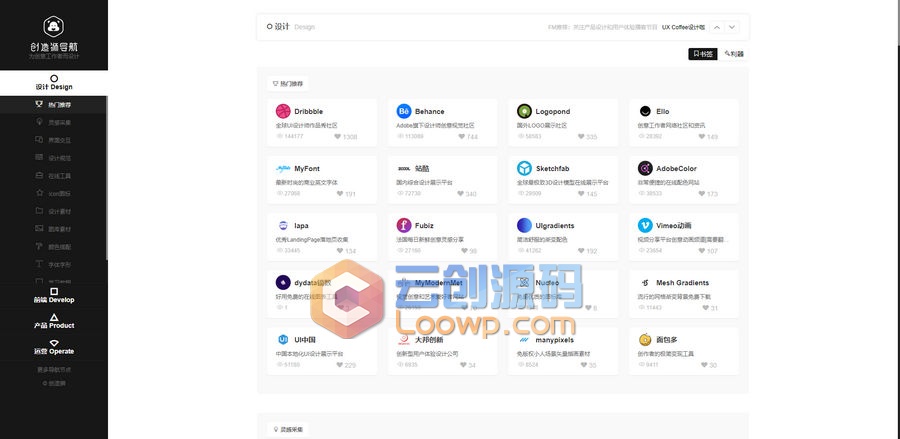The height and width of the screenshot is (439, 900).
Task: Click the heart on Mesh Gradients card
Action: [705, 308]
